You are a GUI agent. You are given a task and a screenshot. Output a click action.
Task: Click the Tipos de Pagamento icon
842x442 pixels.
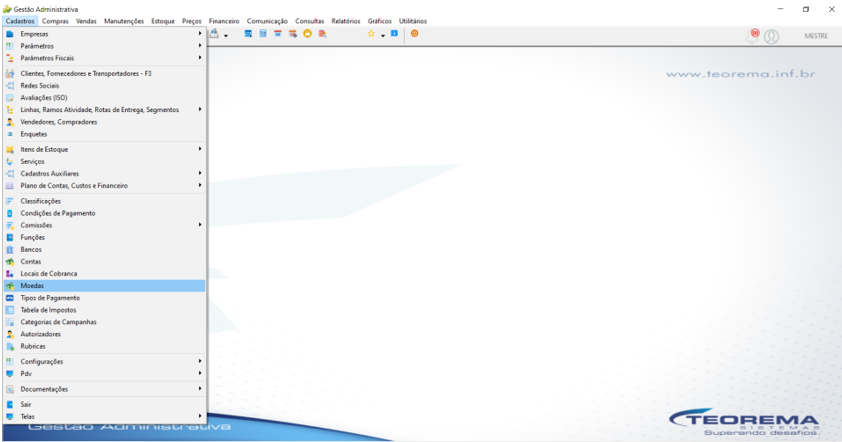pos(10,298)
